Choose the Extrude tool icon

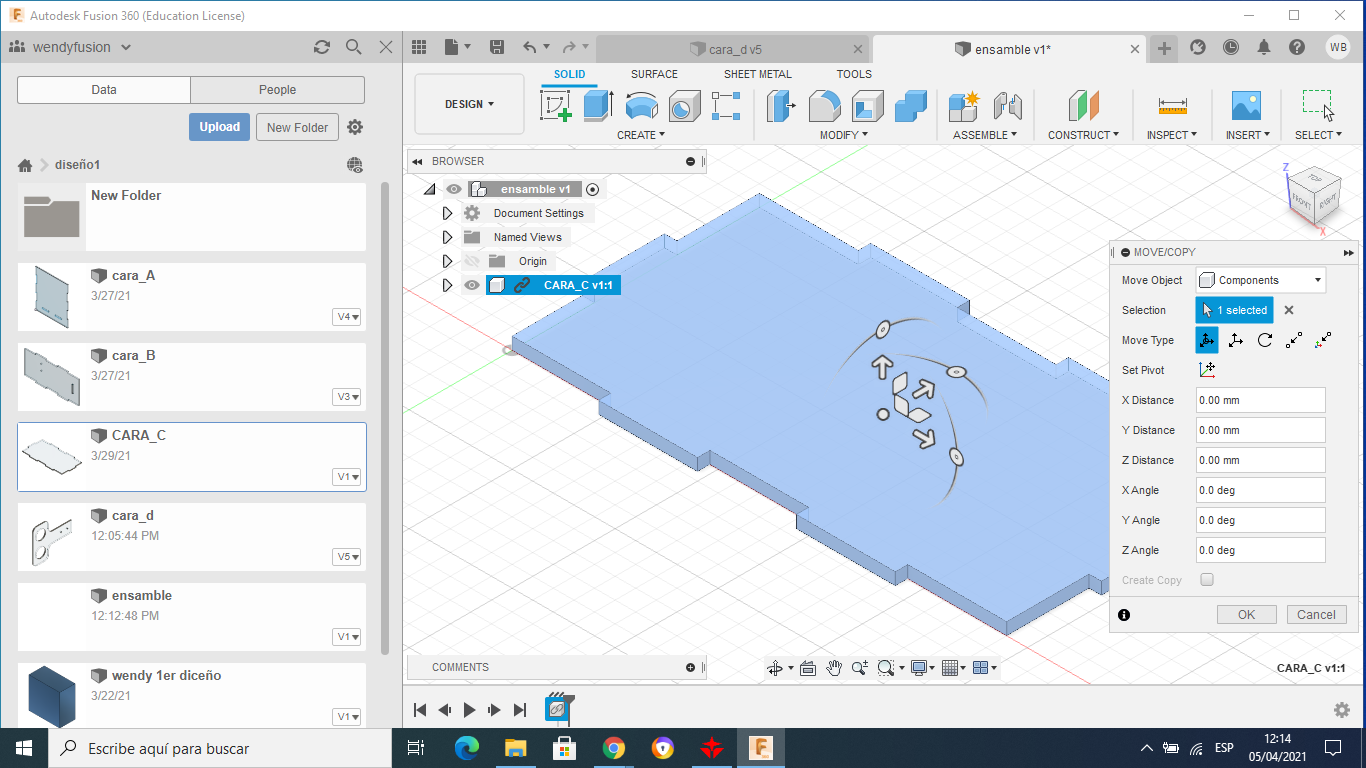tap(598, 105)
